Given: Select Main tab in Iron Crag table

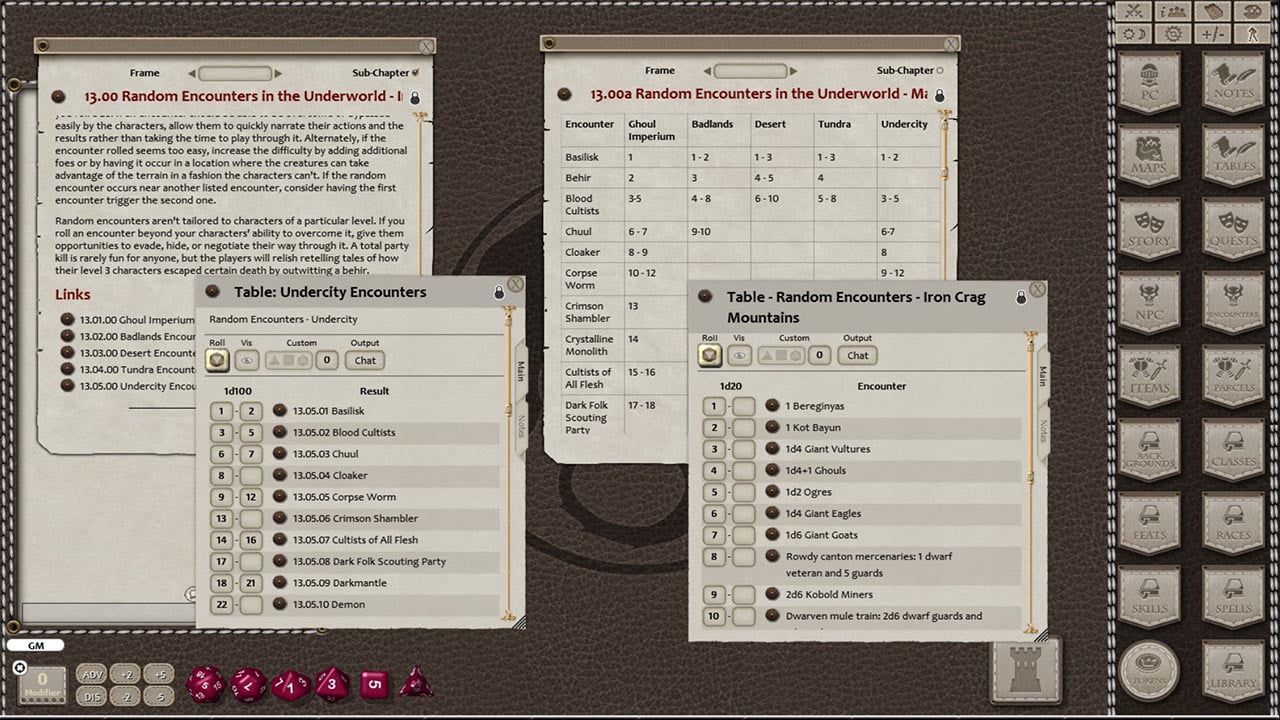Looking at the screenshot, I should click(x=1042, y=376).
